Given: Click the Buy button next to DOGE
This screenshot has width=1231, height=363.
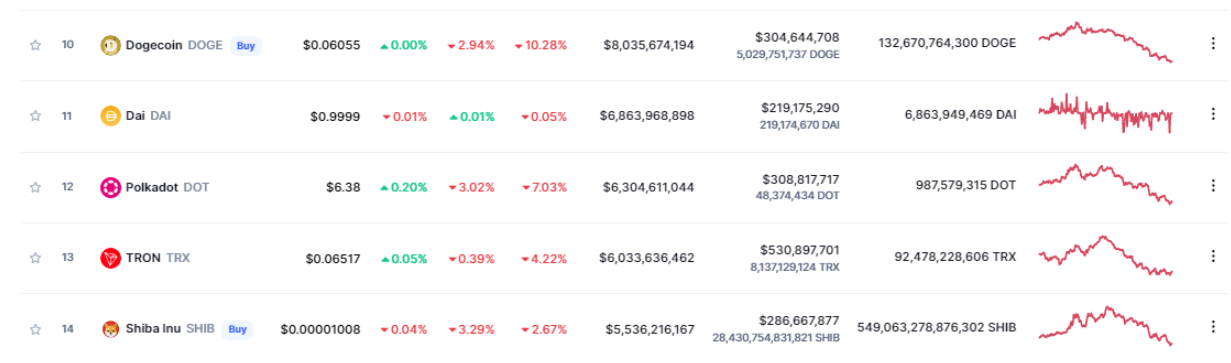Looking at the screenshot, I should [244, 45].
